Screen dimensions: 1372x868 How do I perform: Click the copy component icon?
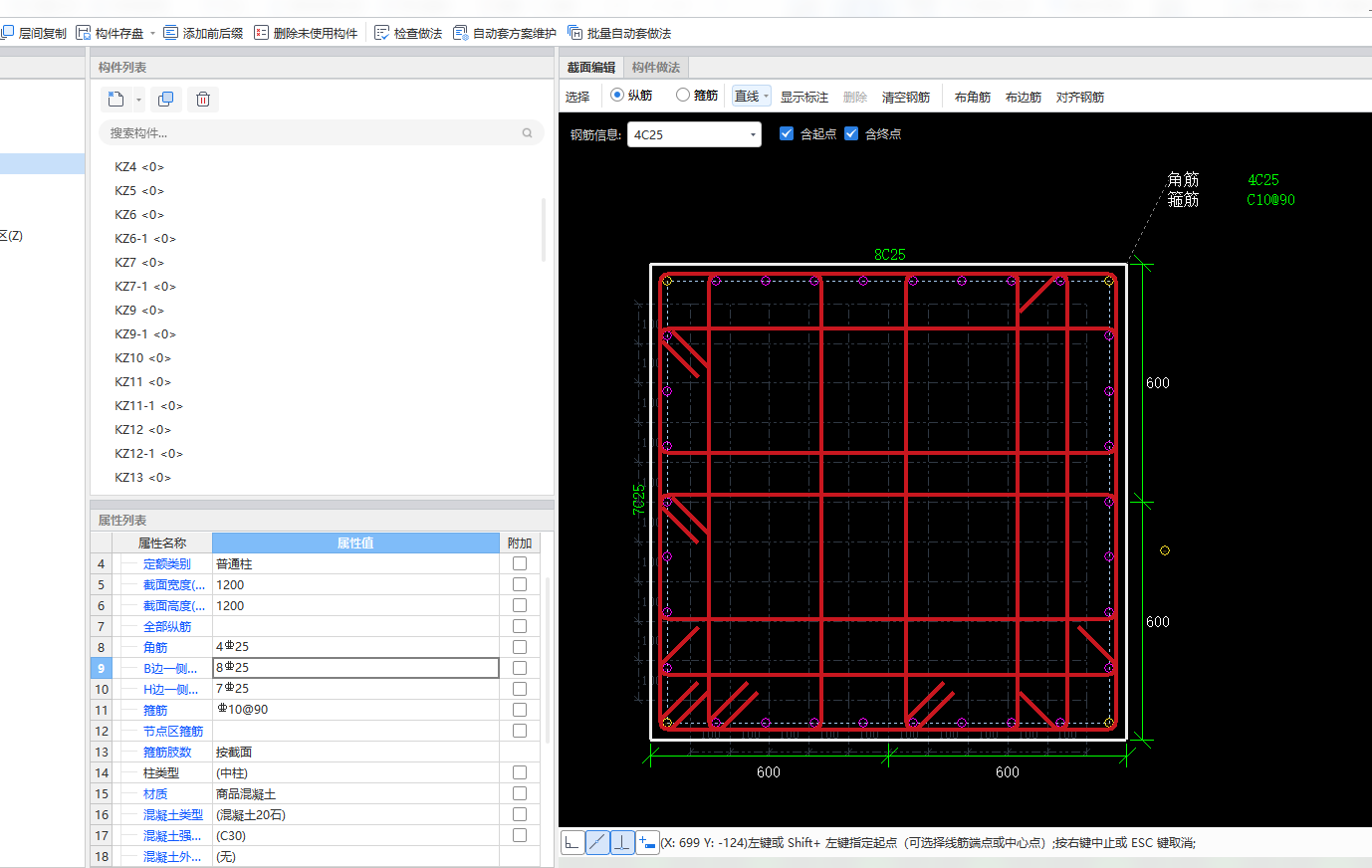coord(165,99)
